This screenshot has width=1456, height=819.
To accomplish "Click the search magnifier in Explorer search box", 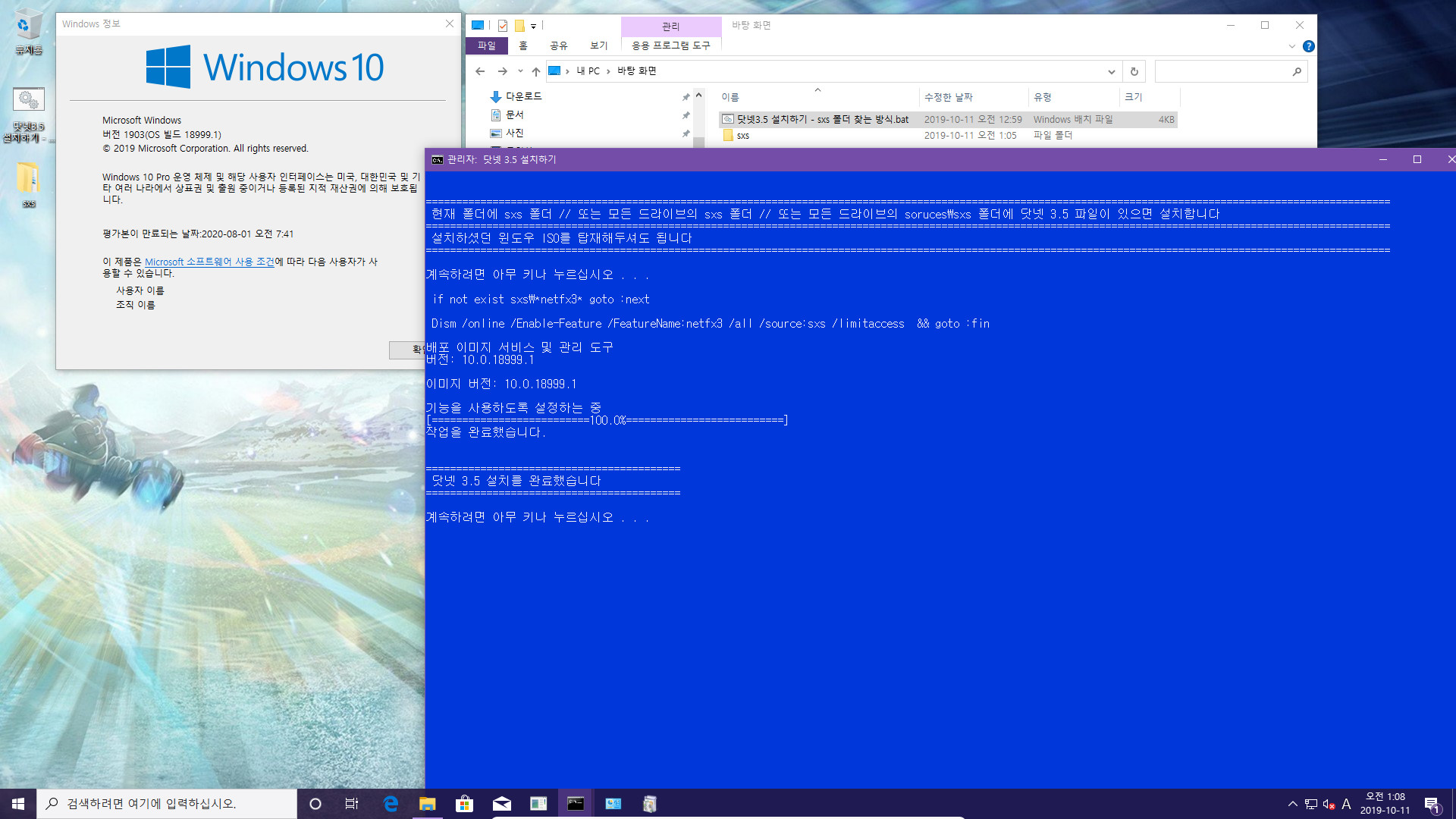I will pos(1297,71).
